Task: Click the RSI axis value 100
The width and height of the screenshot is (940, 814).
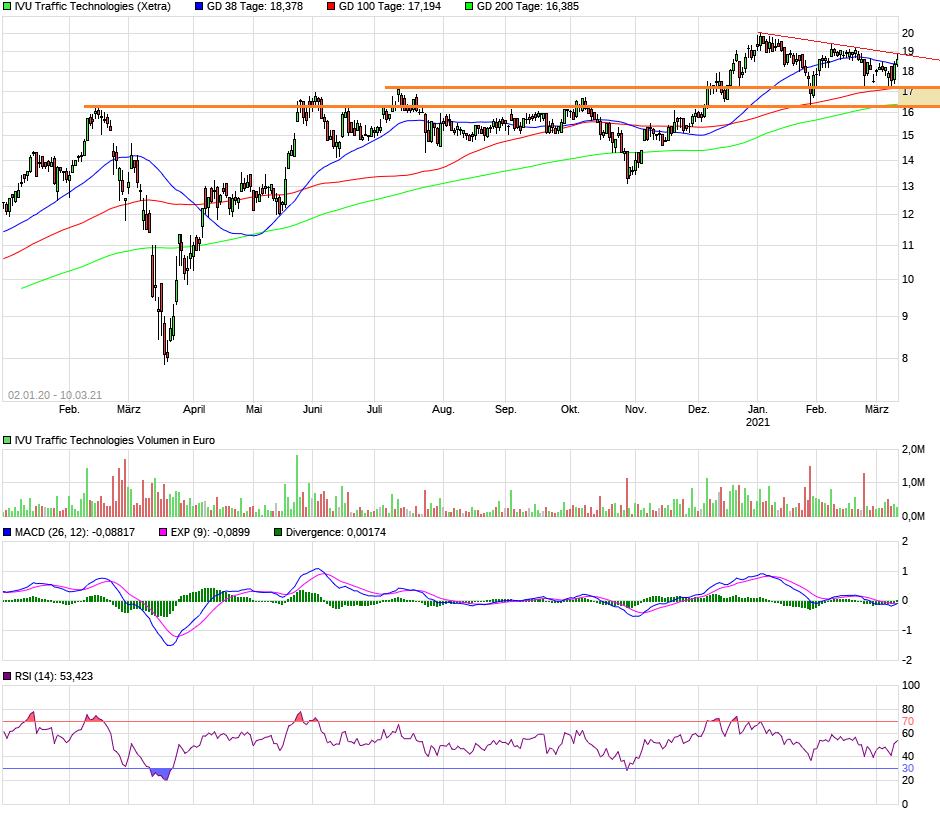Action: coord(911,685)
